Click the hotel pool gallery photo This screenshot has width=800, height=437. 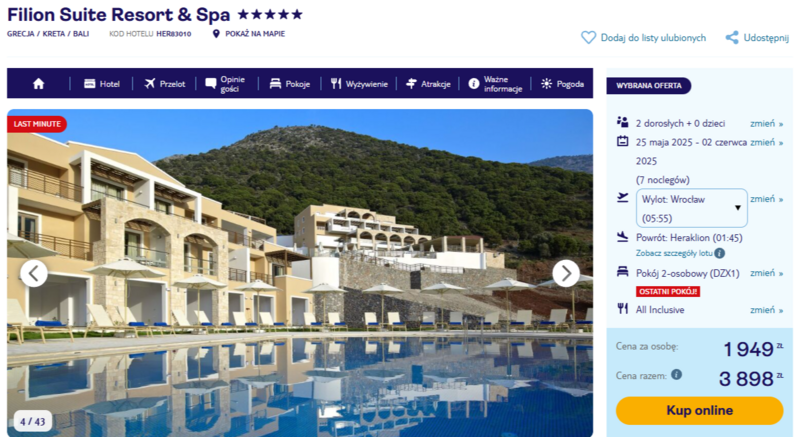tap(300, 273)
